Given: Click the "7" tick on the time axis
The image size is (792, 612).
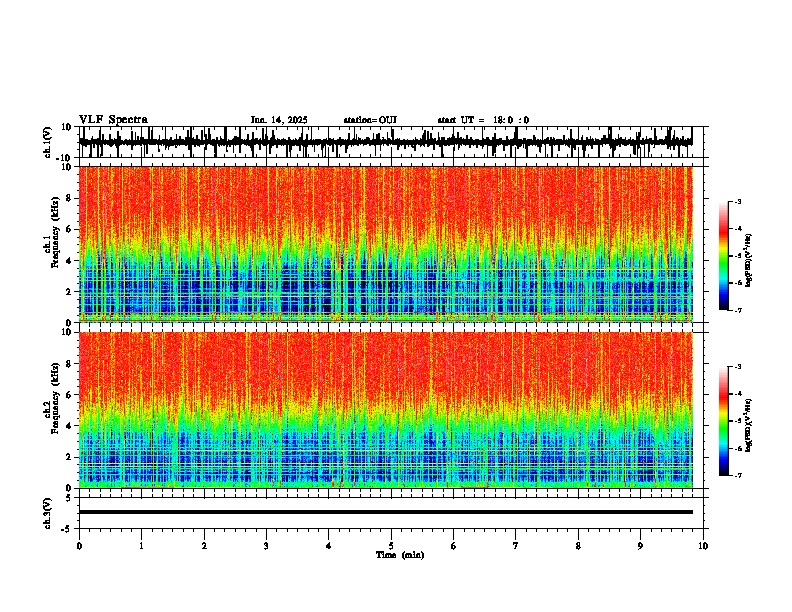Looking at the screenshot, I should (x=516, y=546).
